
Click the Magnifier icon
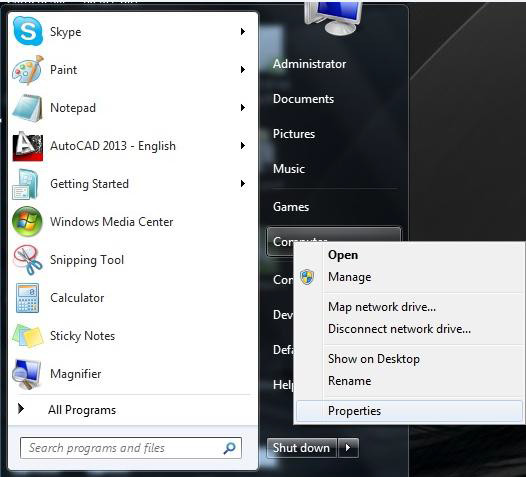tap(27, 374)
